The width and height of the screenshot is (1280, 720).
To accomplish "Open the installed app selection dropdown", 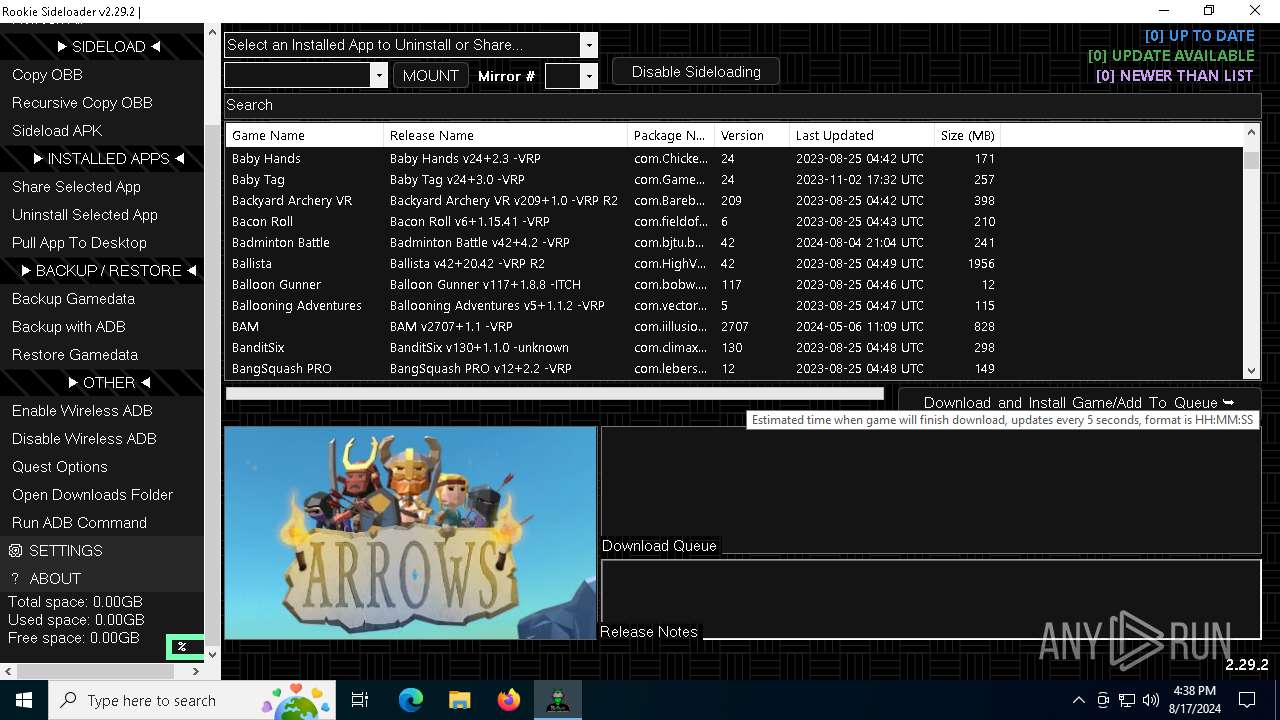I will [589, 45].
